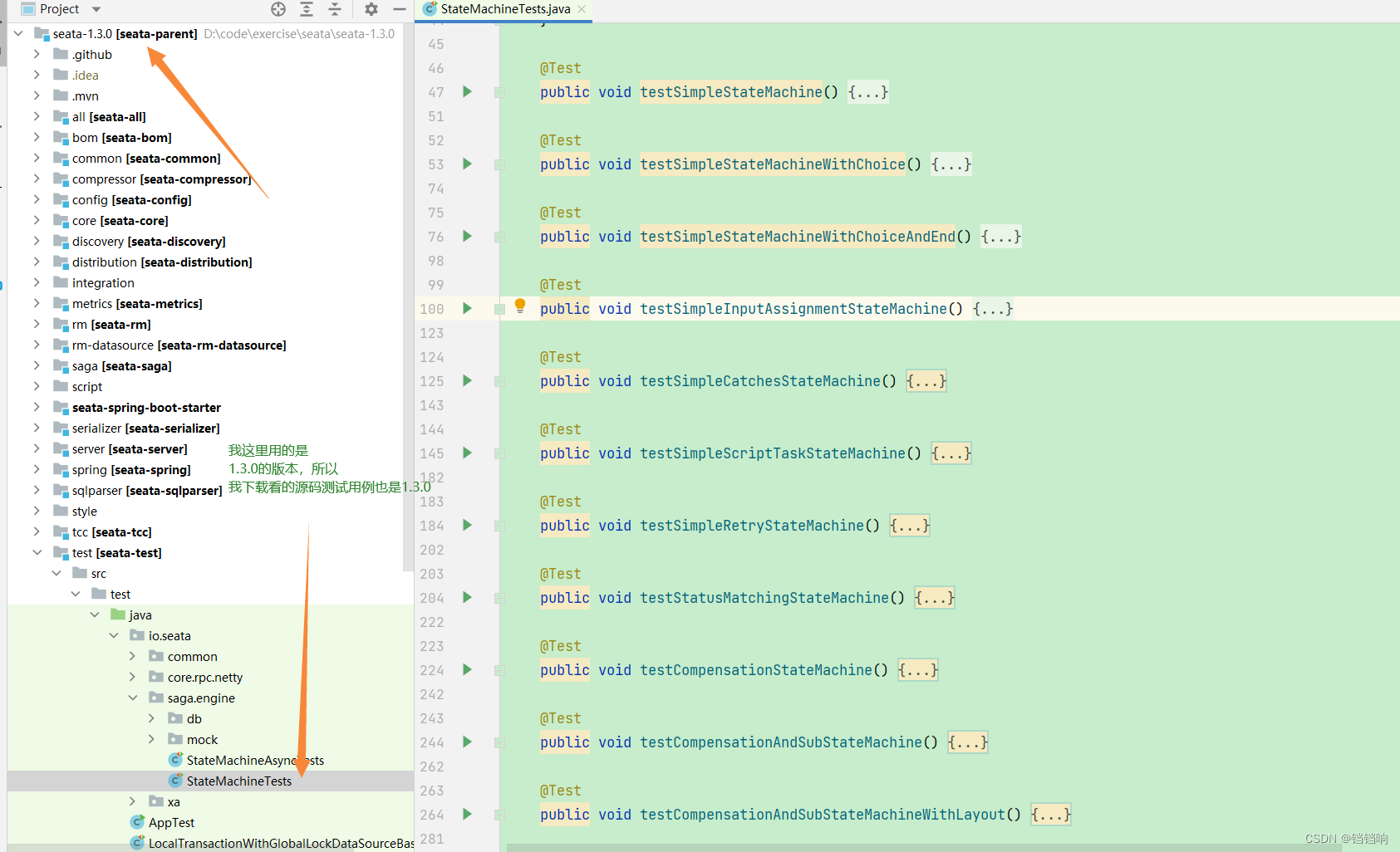
Task: Run testSimpleScriptTaskStateMachine gutter icon
Action: tap(467, 453)
